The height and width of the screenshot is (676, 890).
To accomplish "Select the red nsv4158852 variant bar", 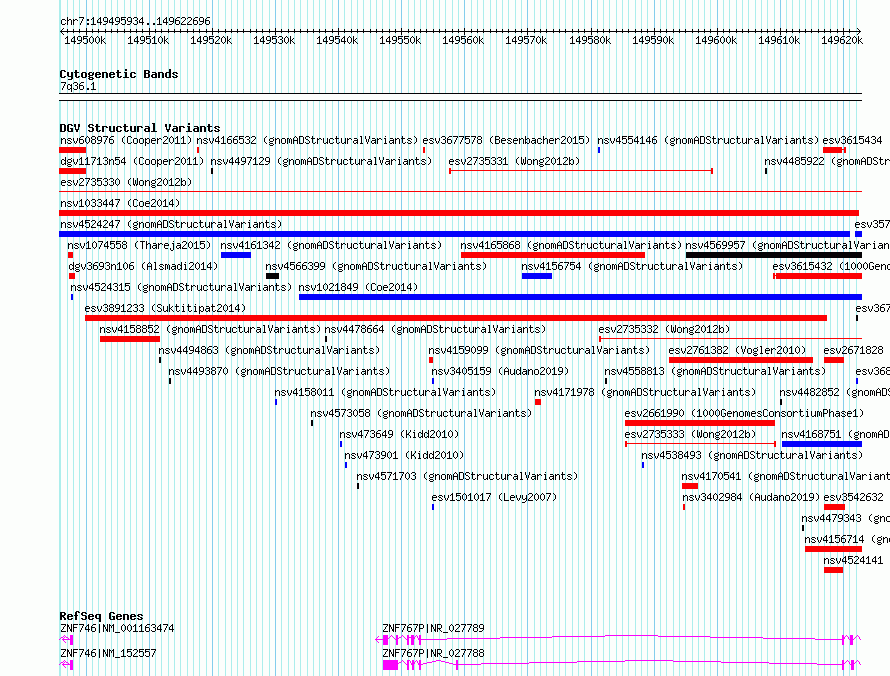I will pyautogui.click(x=130, y=339).
